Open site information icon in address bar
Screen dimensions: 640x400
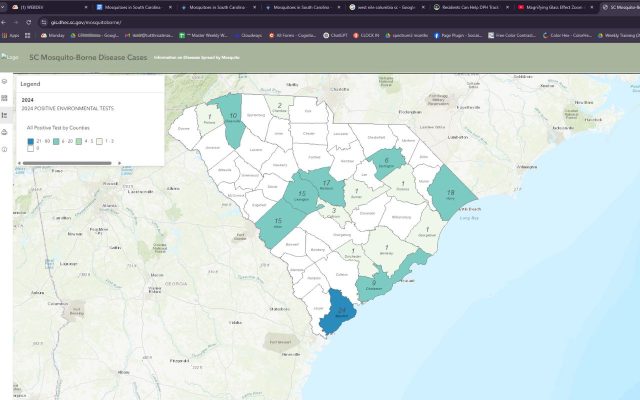tap(44, 22)
